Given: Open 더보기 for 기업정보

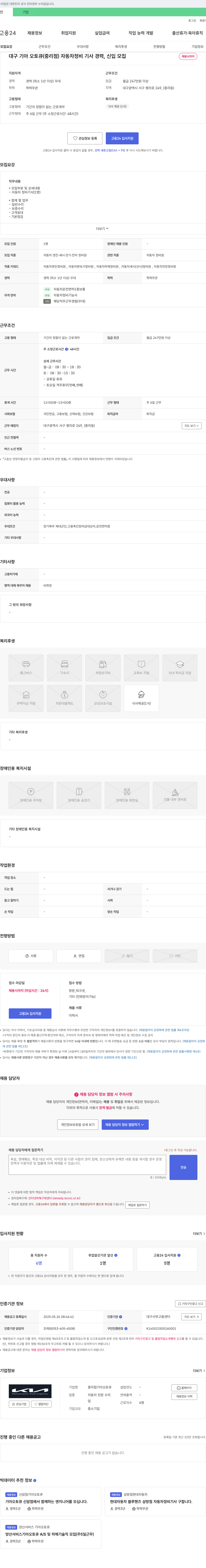Looking at the screenshot, I should 199,1371.
